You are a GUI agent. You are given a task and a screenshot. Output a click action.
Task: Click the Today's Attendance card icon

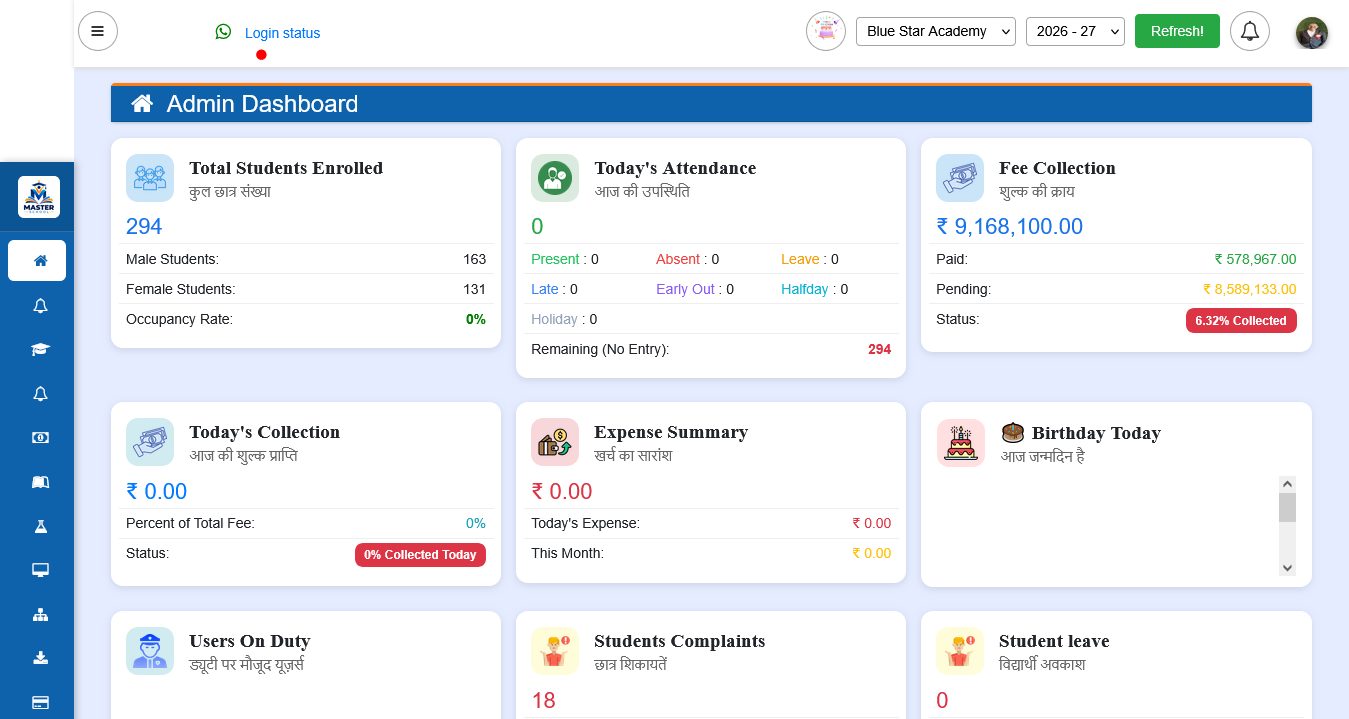555,178
